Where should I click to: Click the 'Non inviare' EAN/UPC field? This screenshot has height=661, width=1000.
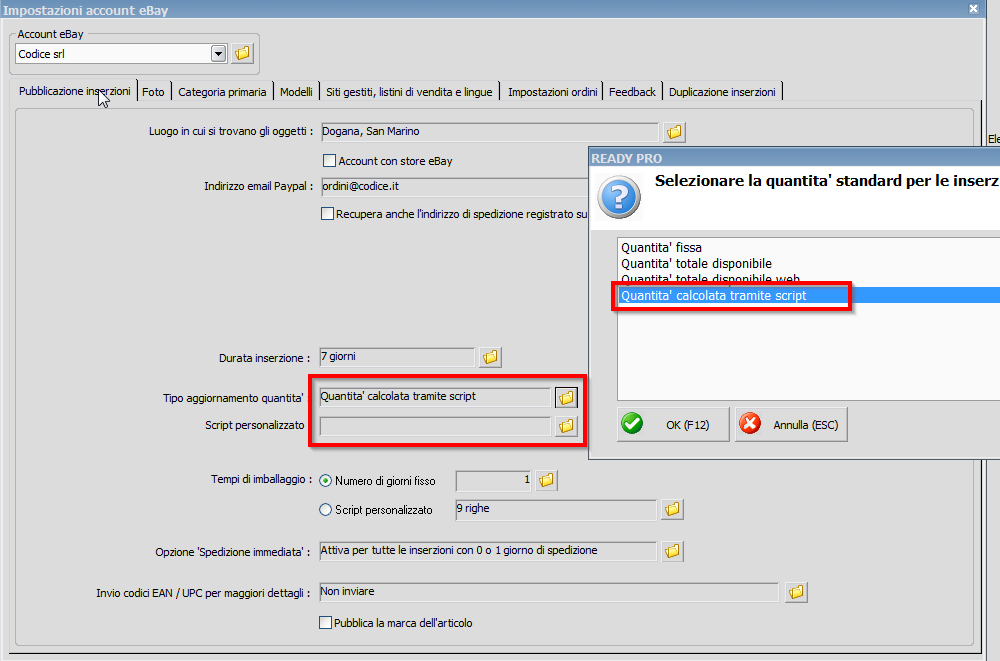[x=549, y=592]
